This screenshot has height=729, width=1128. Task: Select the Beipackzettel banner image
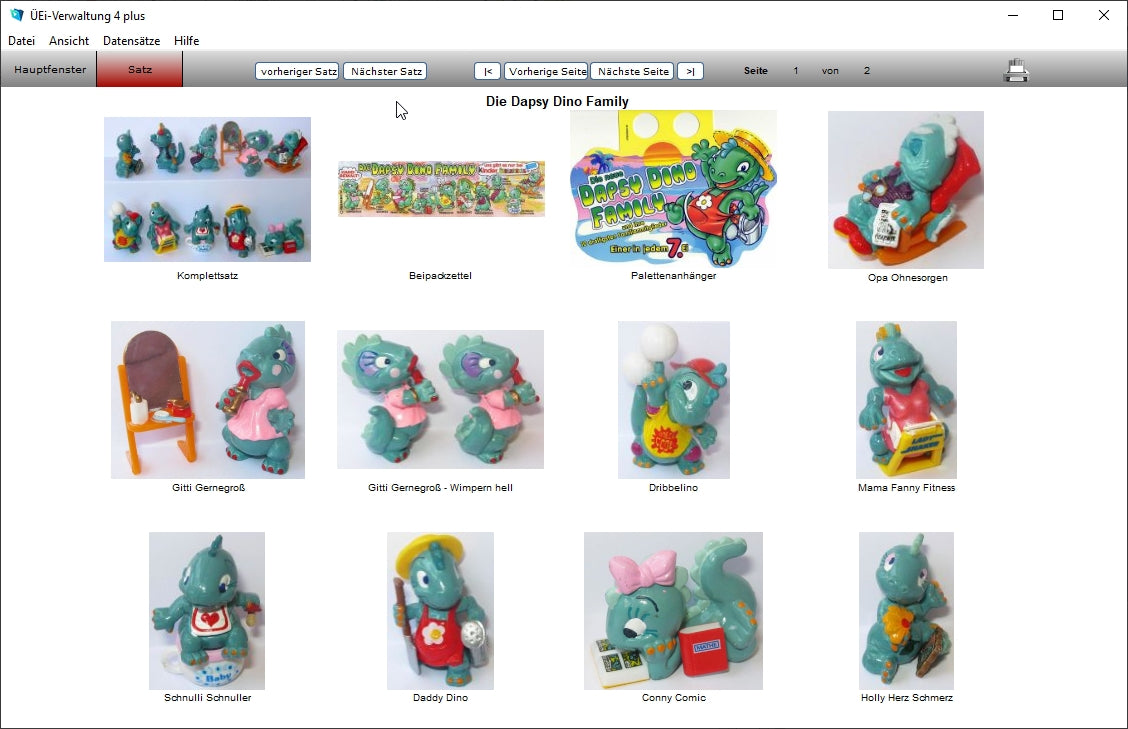tap(441, 188)
